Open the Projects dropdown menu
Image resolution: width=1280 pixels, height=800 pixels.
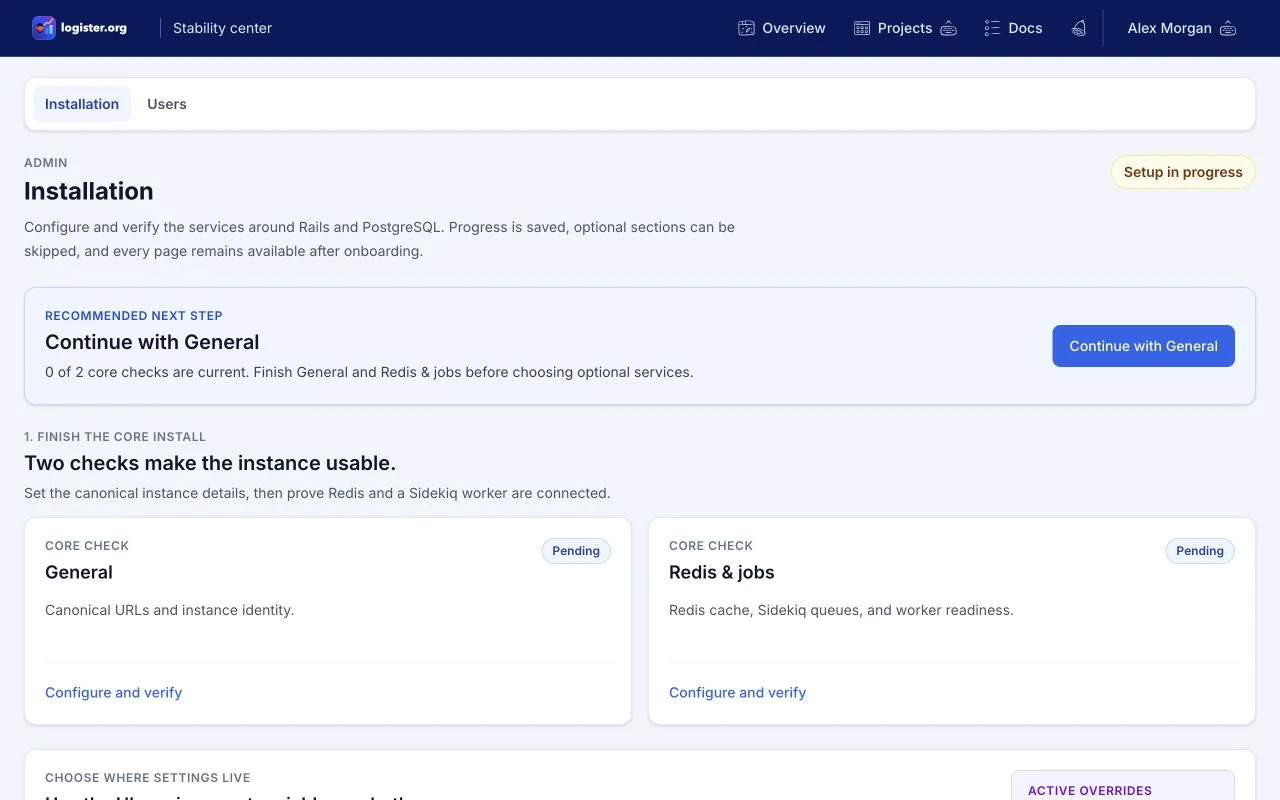[x=905, y=28]
